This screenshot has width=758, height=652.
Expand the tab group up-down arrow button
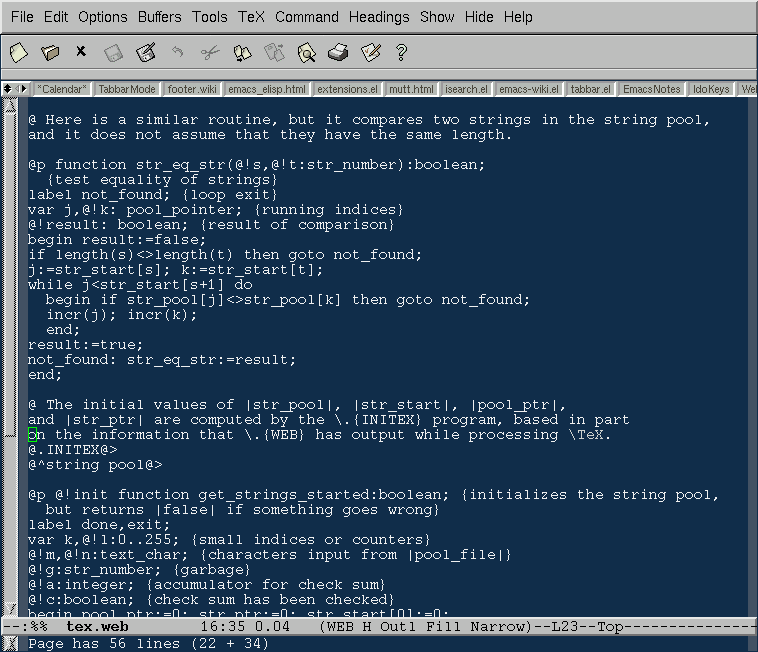7,89
